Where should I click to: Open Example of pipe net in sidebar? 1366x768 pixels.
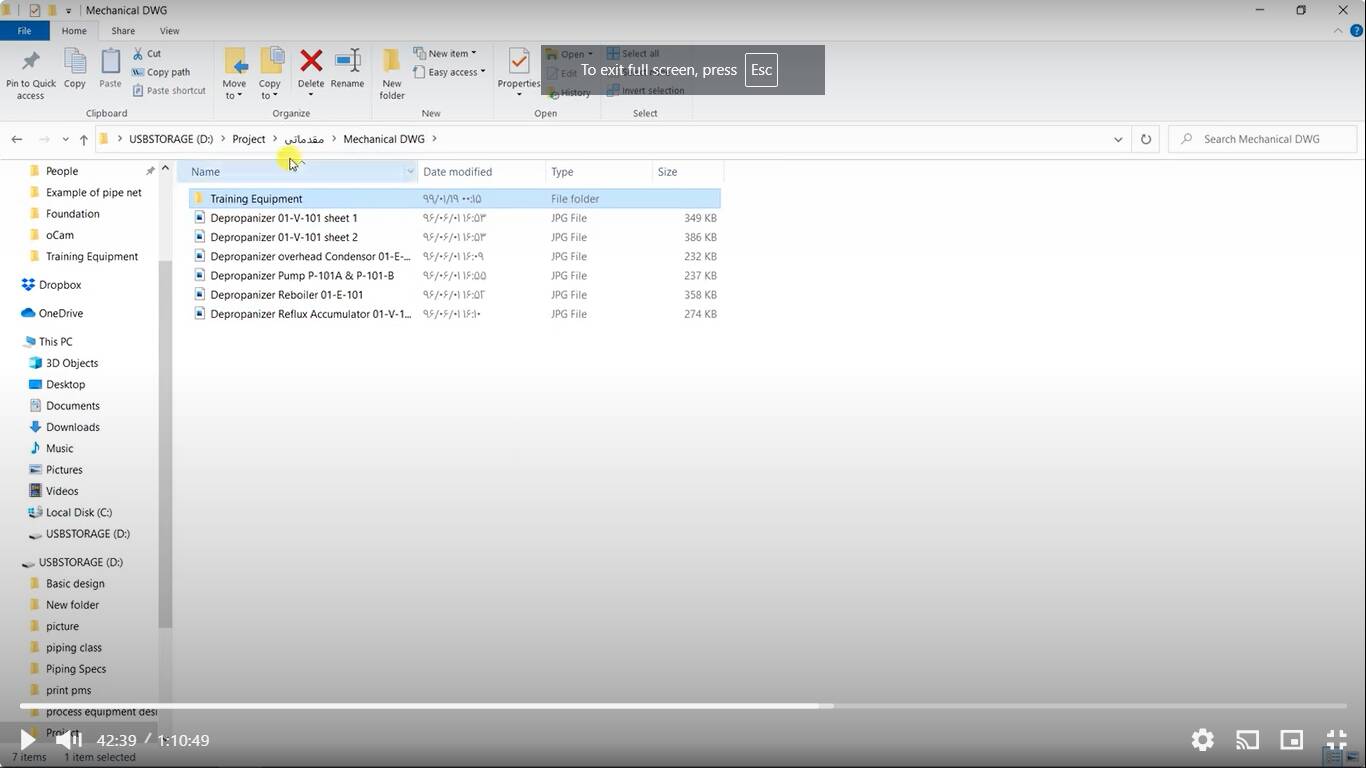[93, 193]
